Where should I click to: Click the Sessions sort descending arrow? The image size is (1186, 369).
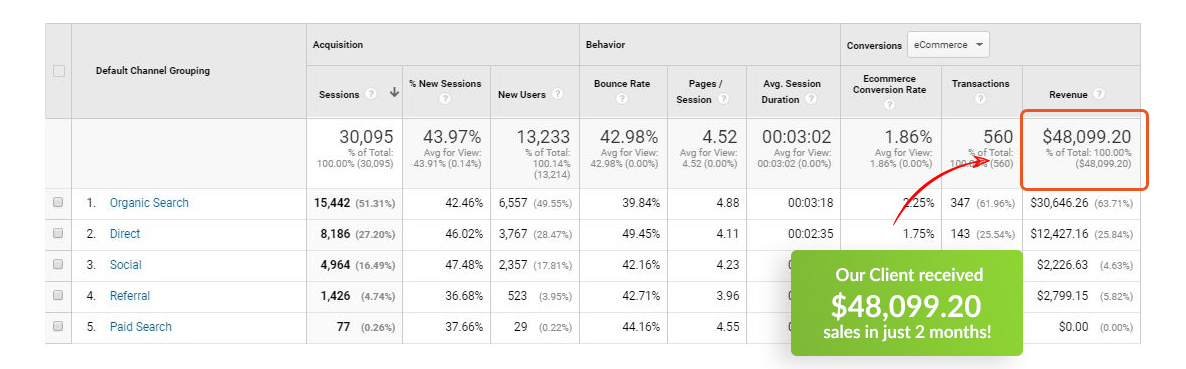click(394, 93)
